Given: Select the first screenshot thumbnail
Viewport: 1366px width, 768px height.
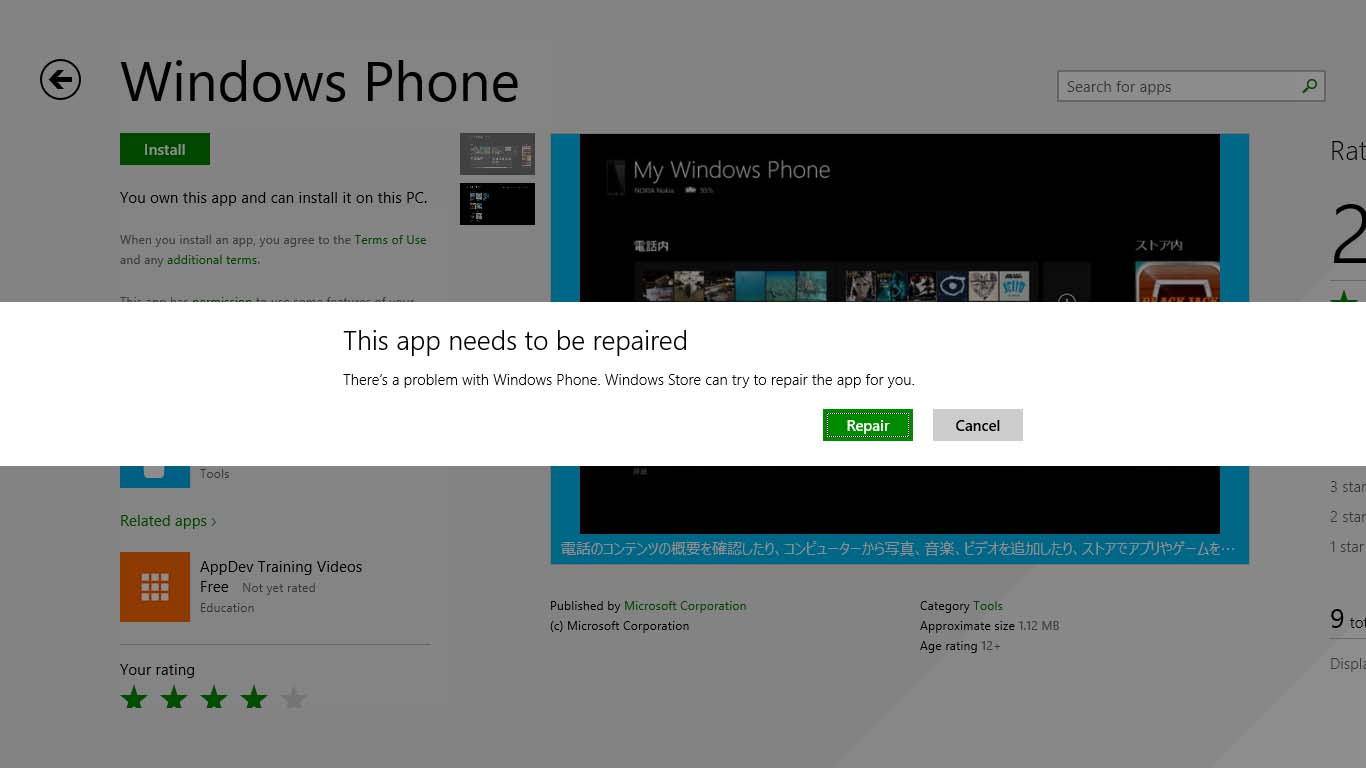Looking at the screenshot, I should [x=497, y=154].
